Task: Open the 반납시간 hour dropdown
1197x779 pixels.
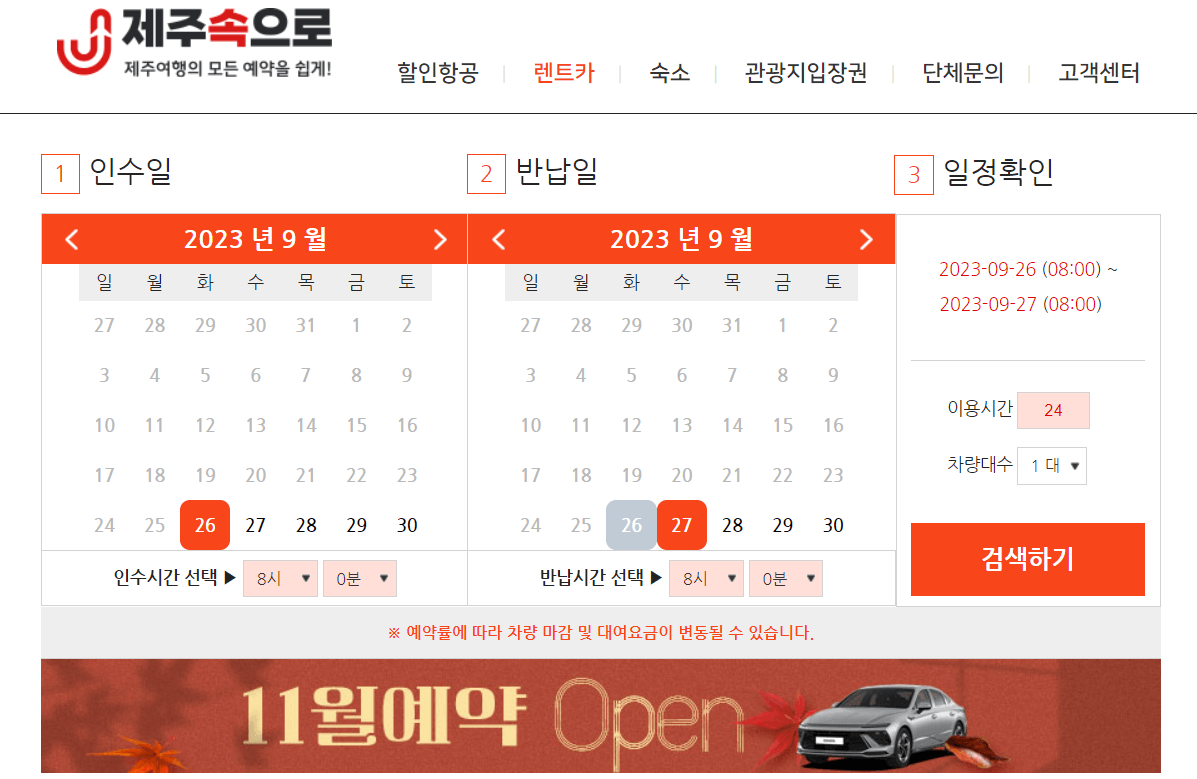Action: (x=706, y=578)
